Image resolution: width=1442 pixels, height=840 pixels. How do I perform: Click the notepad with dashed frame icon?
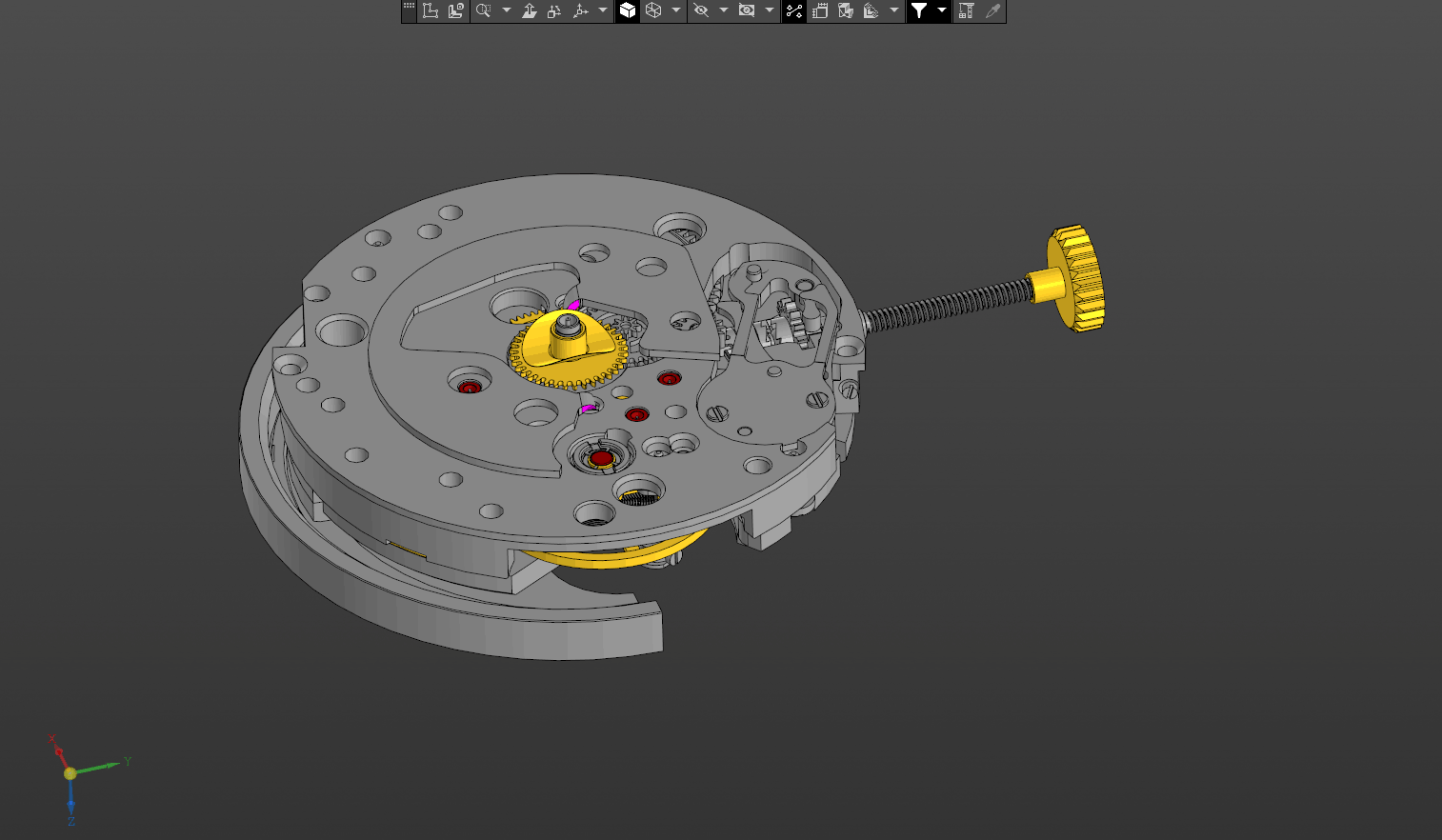(820, 10)
